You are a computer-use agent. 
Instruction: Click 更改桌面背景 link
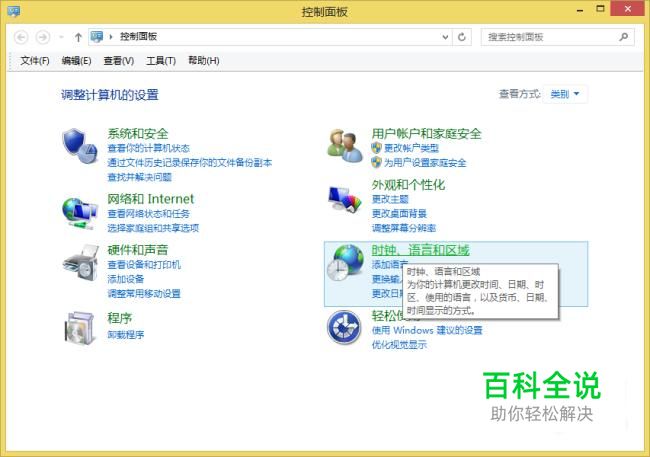[x=399, y=214]
